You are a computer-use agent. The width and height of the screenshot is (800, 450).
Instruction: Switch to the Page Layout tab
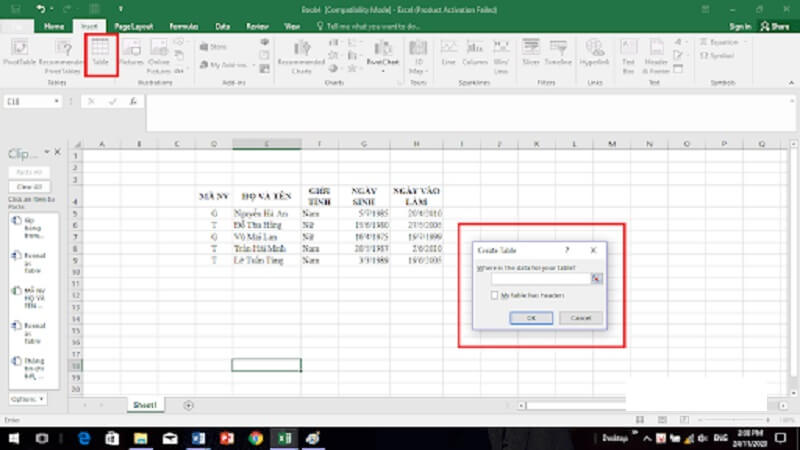(x=133, y=26)
